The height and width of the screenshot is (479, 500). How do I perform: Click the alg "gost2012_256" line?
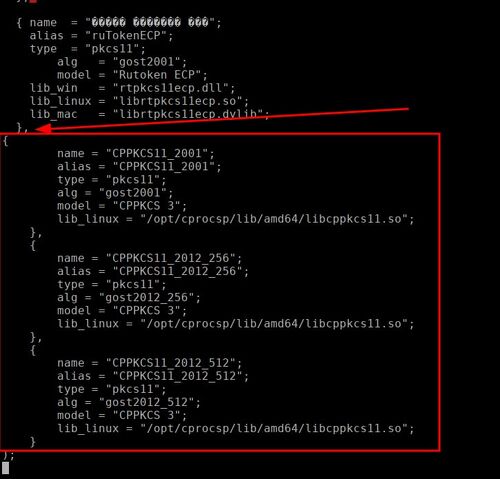(129, 298)
